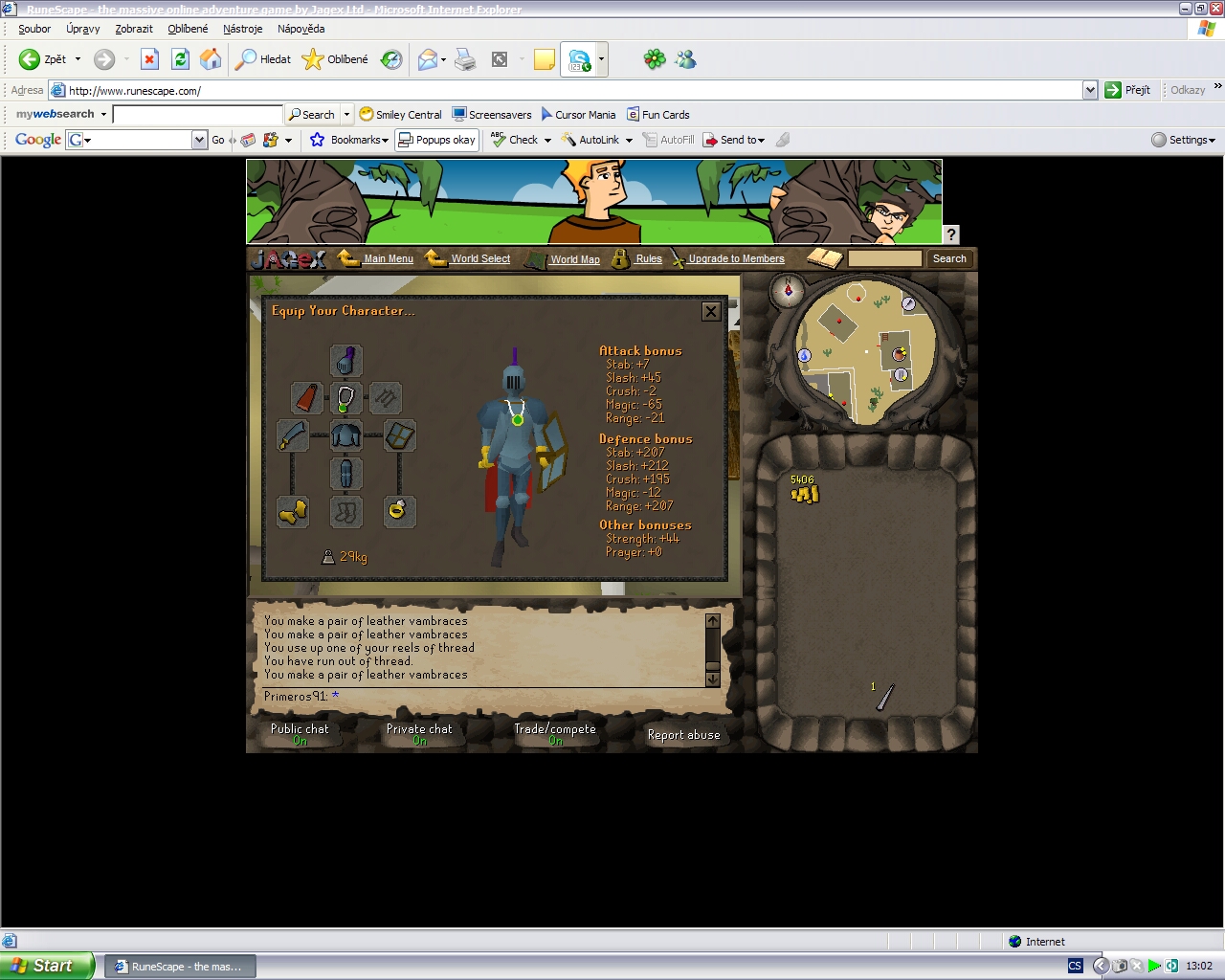The height and width of the screenshot is (980, 1225).
Task: Click the chat scrollbar down arrow
Action: (x=712, y=679)
